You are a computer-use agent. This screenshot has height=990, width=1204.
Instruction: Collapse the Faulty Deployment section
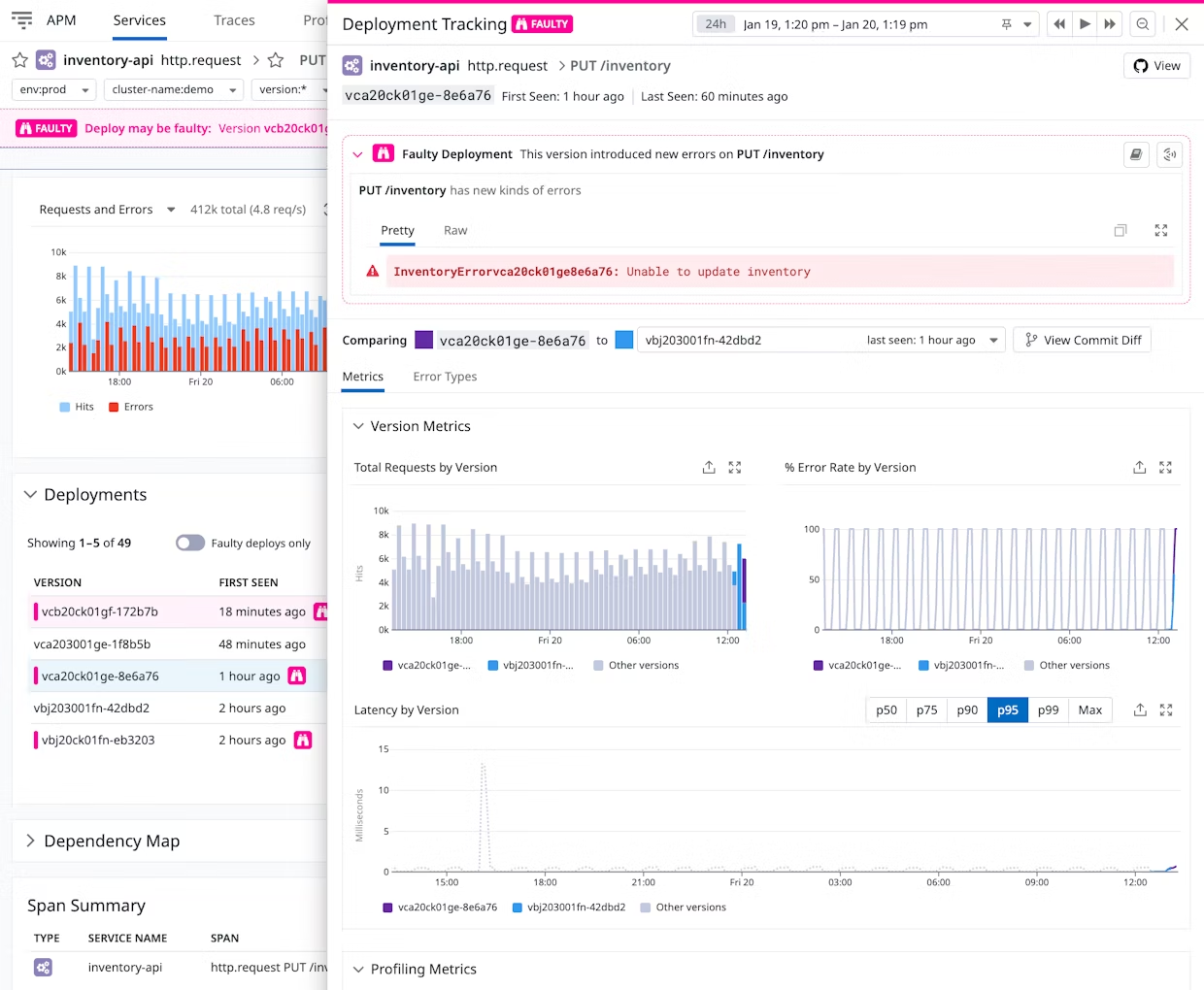[x=357, y=154]
